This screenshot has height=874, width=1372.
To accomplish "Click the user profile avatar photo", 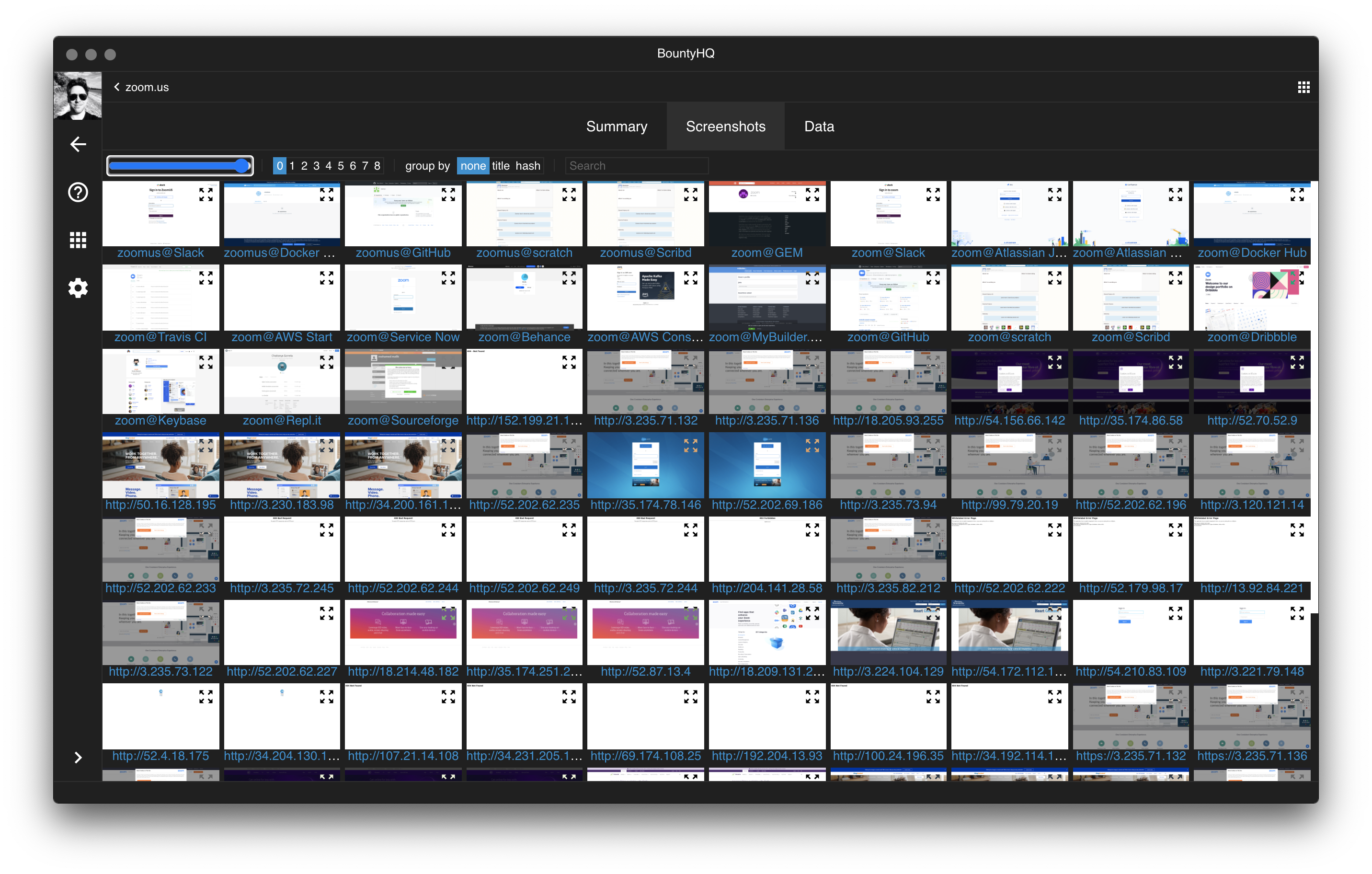I will coord(78,96).
